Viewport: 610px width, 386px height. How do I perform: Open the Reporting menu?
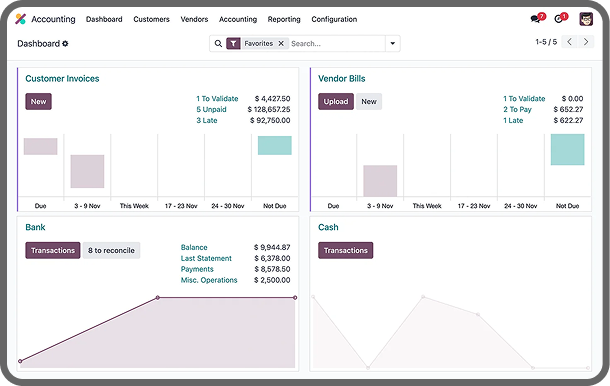(x=284, y=19)
